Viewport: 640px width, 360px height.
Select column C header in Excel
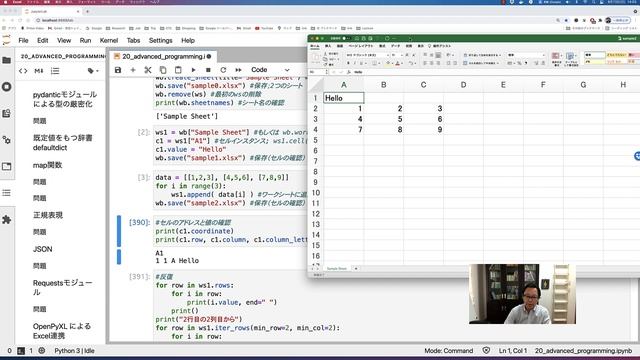[423, 85]
